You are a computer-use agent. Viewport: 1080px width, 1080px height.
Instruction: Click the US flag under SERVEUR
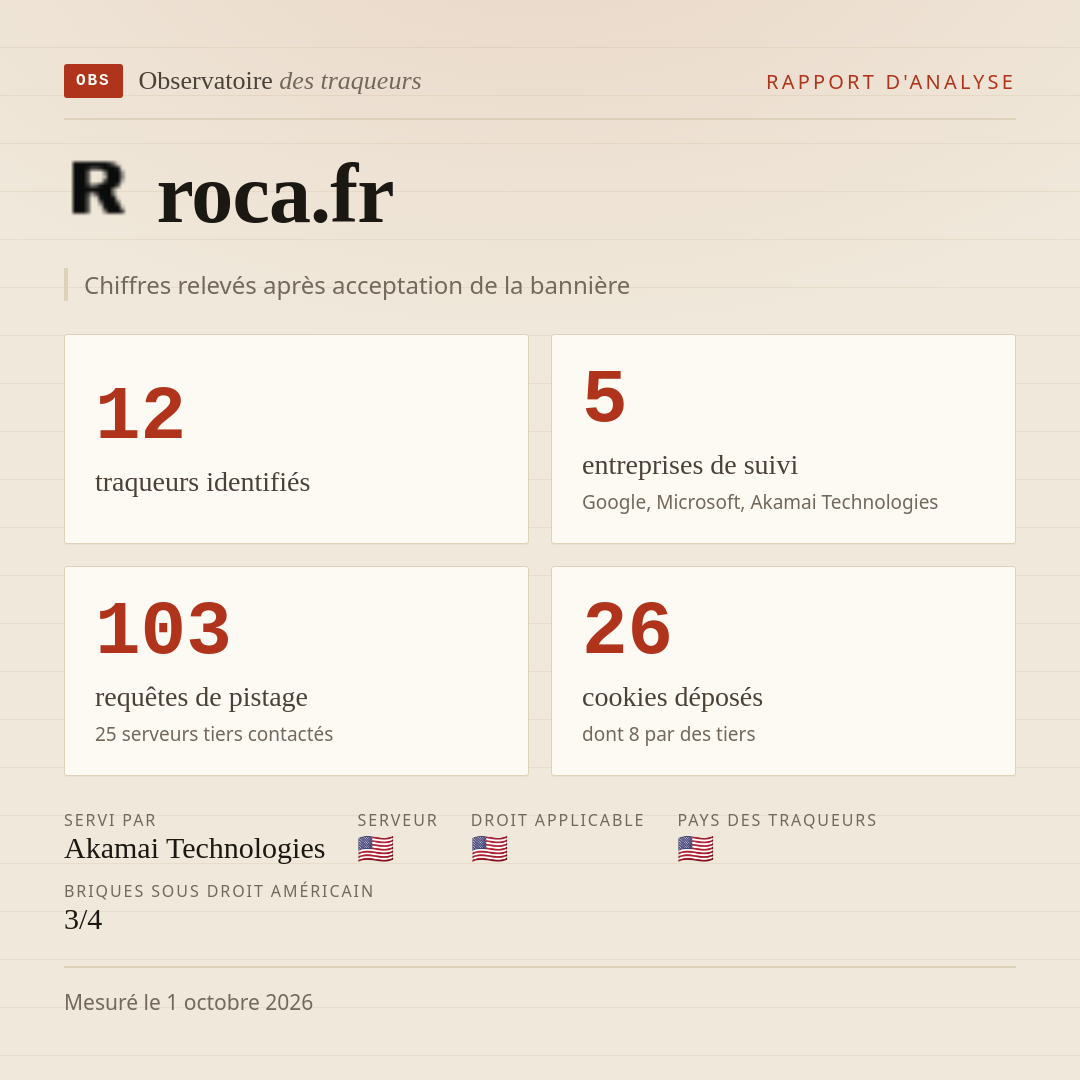click(x=375, y=849)
